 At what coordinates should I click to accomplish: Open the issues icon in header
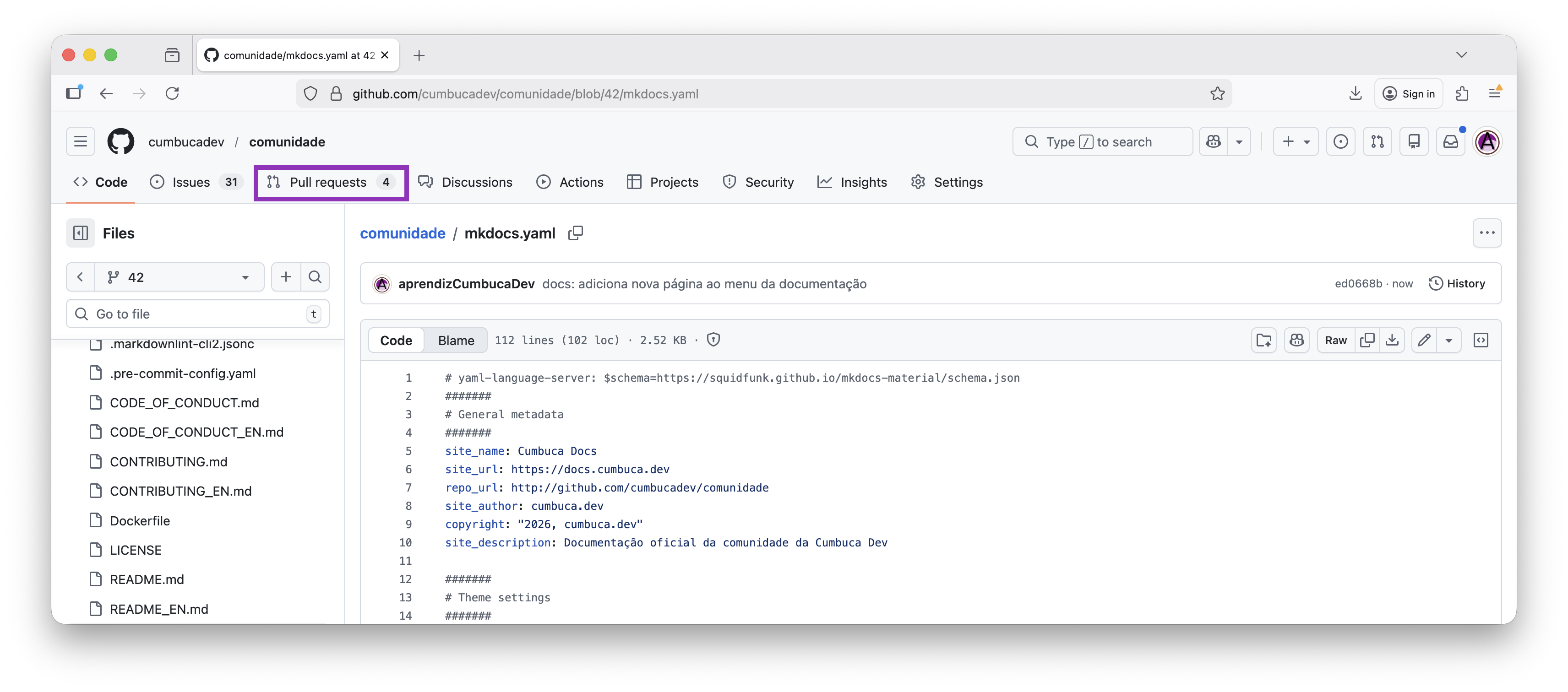click(1340, 142)
